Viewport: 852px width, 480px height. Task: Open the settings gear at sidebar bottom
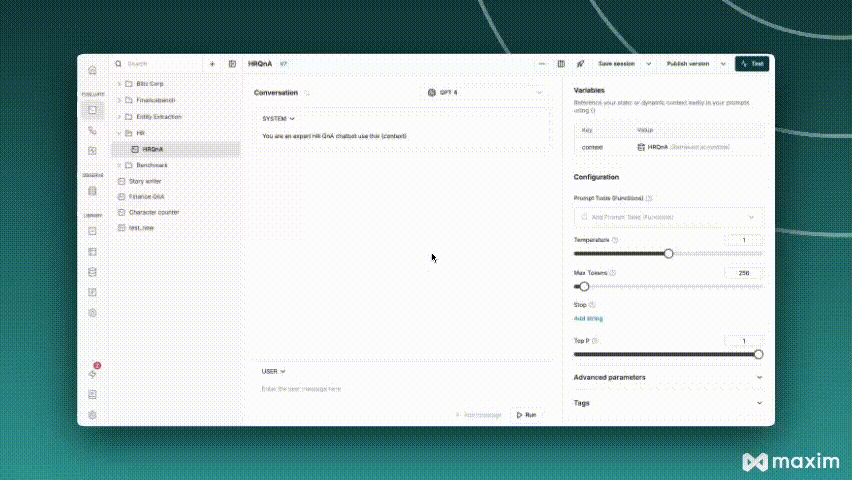[92, 415]
